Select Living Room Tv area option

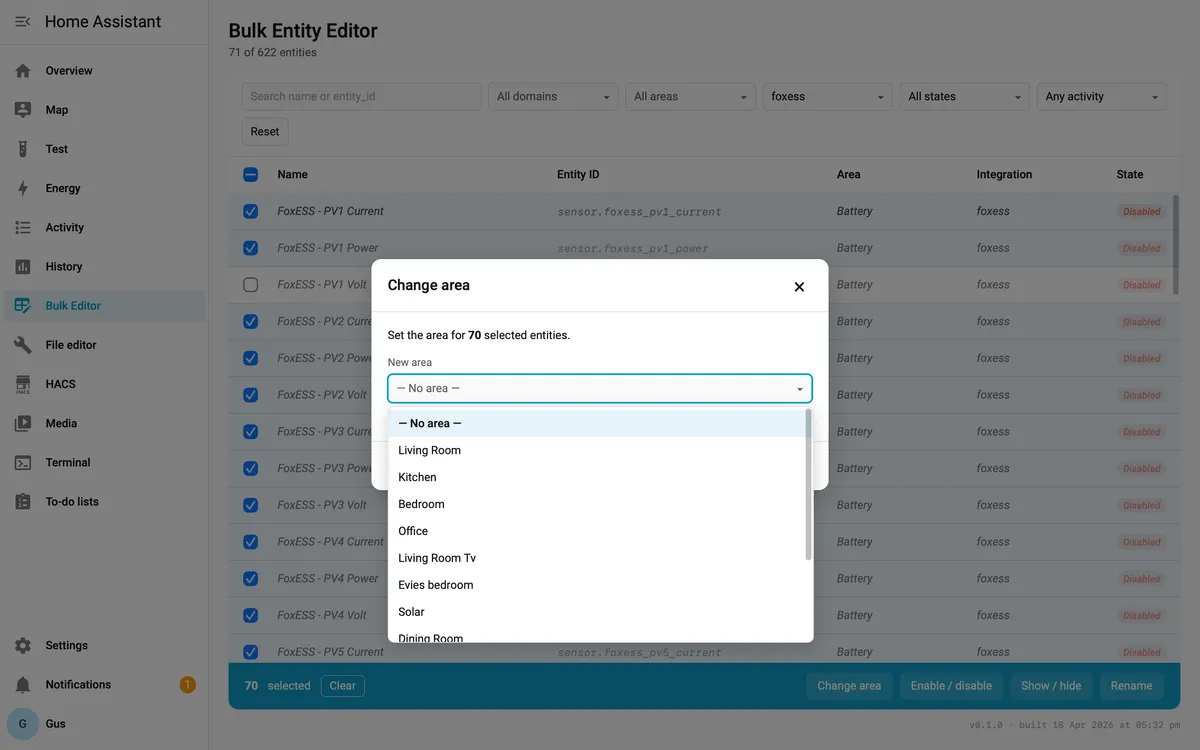[597, 559]
